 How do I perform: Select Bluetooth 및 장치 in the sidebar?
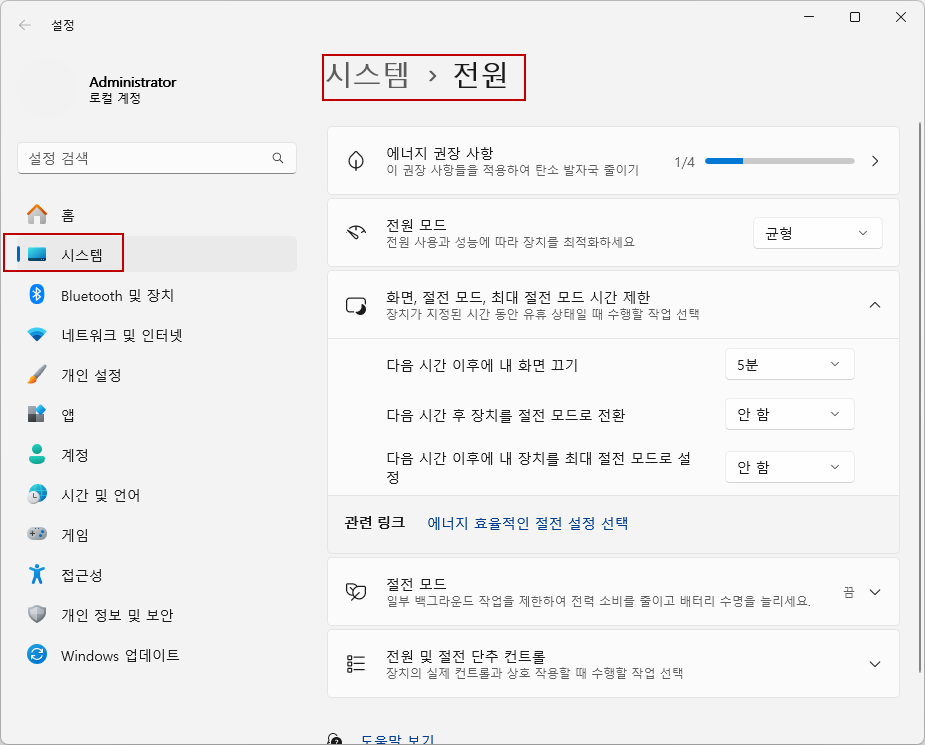pos(157,294)
